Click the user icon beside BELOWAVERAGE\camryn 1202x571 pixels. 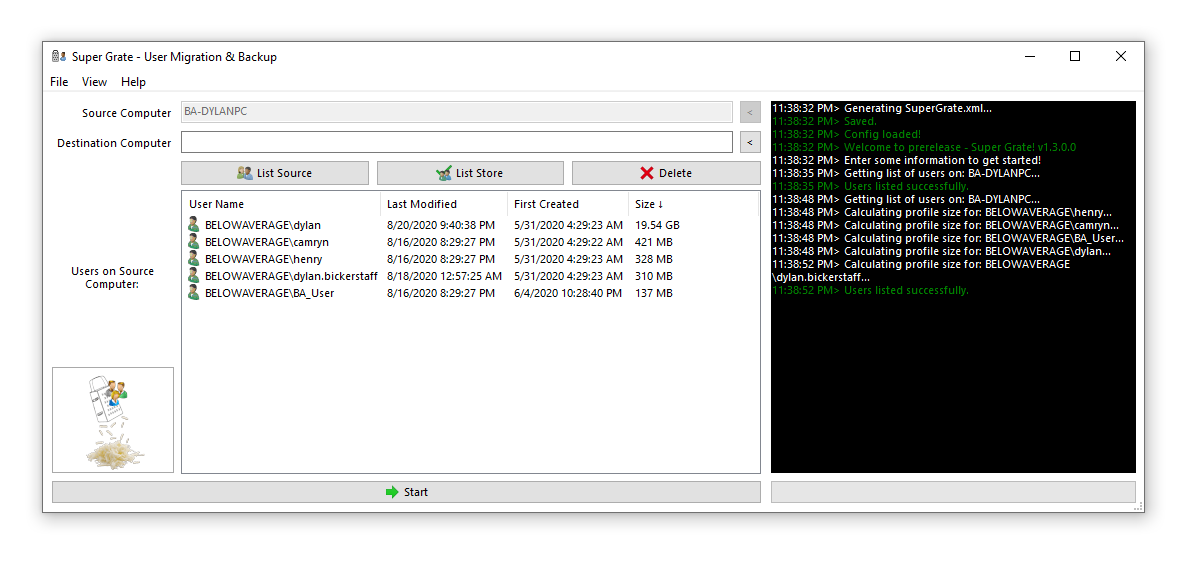click(194, 242)
